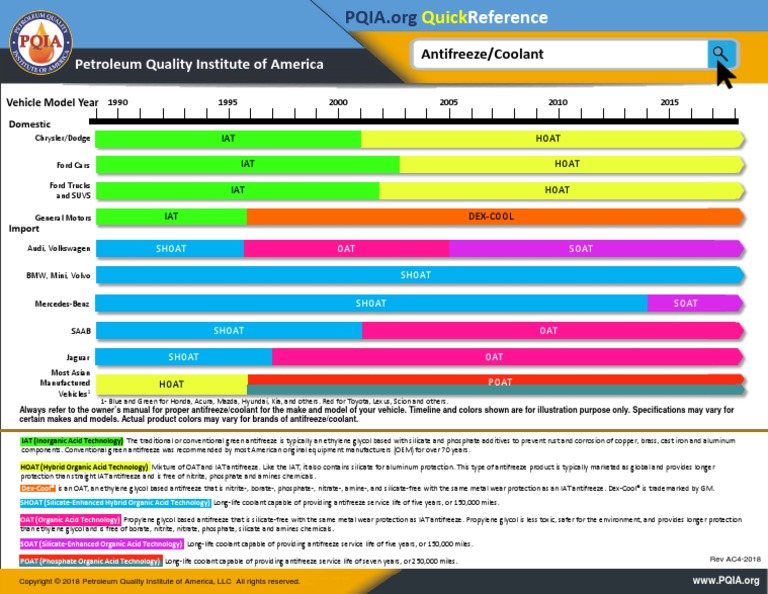The width and height of the screenshot is (768, 594).
Task: Click the yellow HOAT bar for Ford Cars
Action: click(x=572, y=165)
